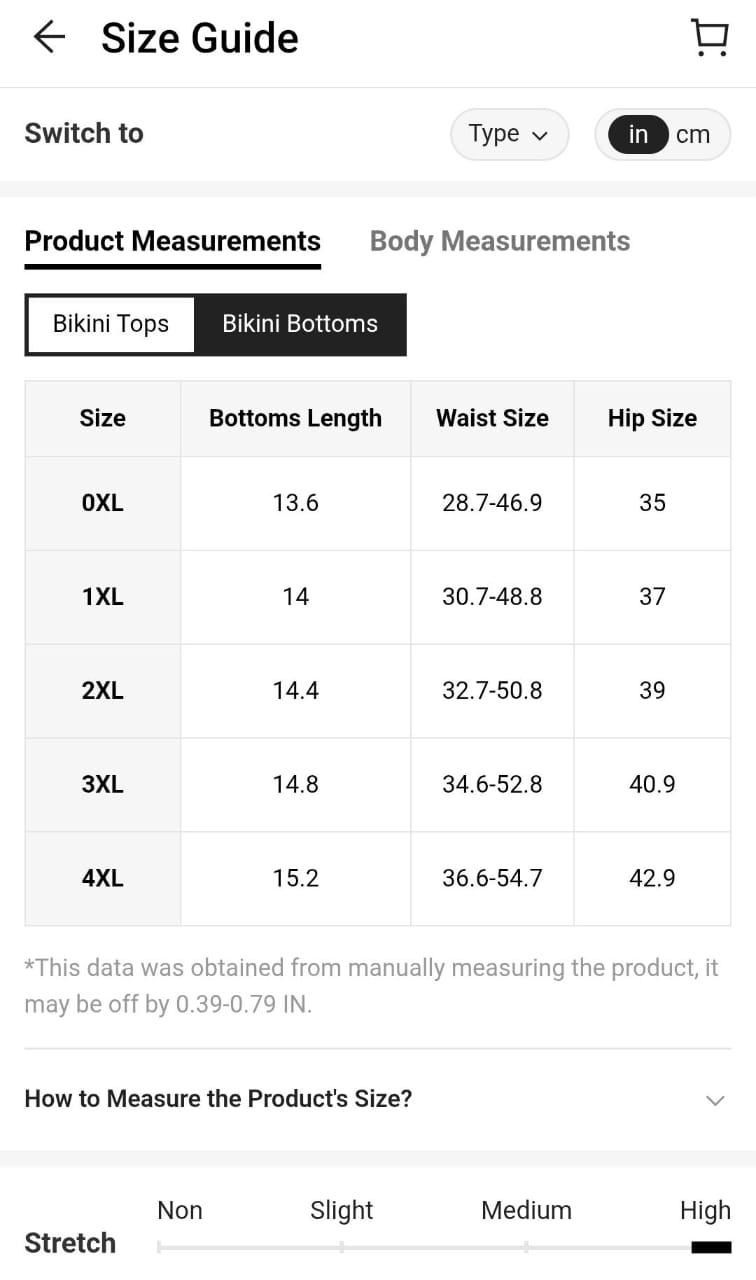
Task: Click the Type dropdown chevron arrow
Action: pyautogui.click(x=540, y=136)
